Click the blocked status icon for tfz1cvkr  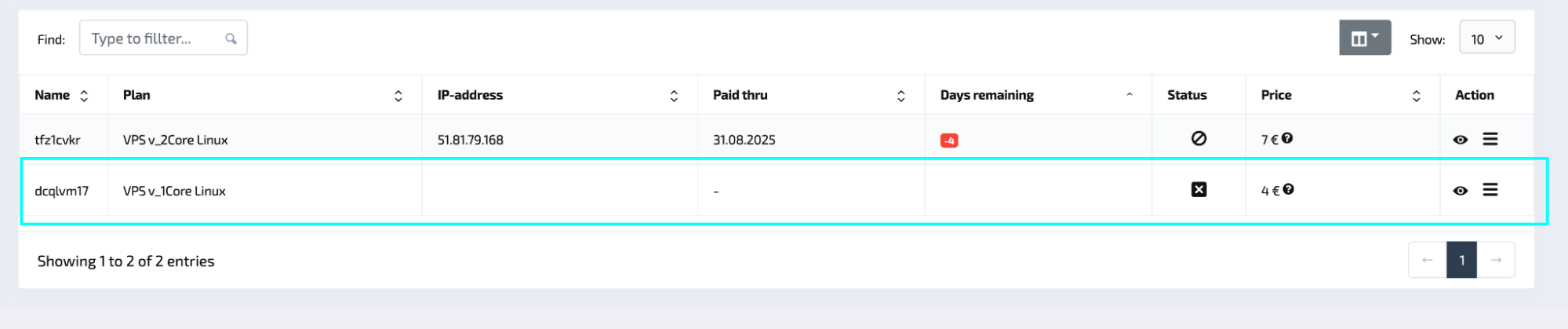(x=1199, y=138)
